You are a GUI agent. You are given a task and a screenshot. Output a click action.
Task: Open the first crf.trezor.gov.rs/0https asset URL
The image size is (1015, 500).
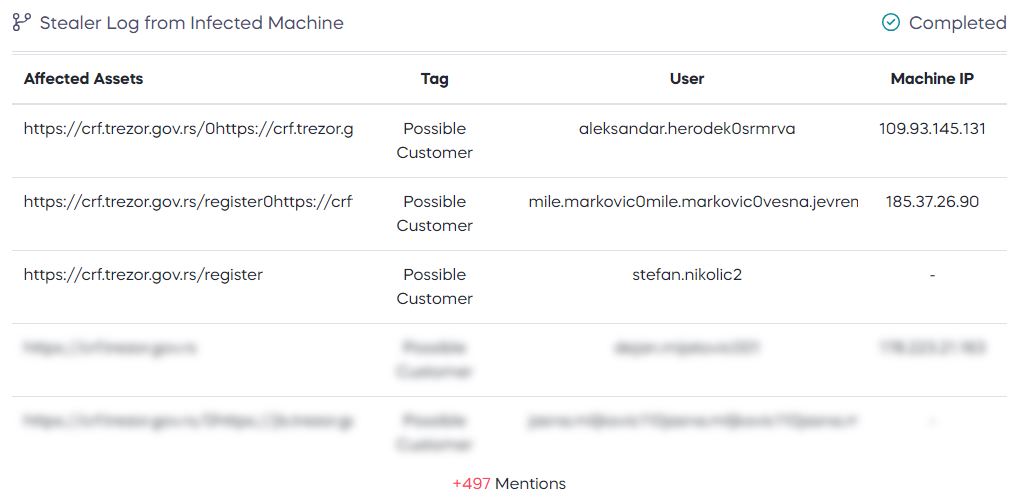[x=188, y=129]
